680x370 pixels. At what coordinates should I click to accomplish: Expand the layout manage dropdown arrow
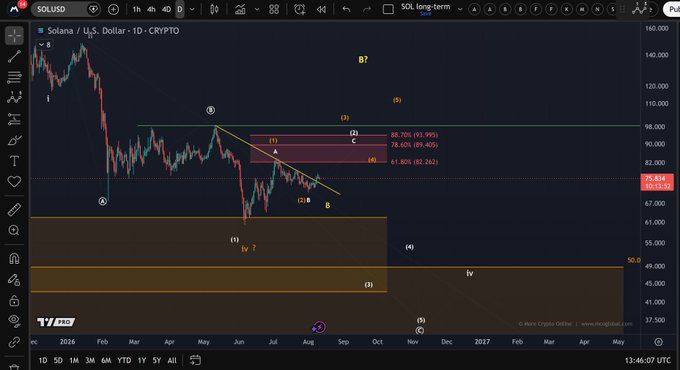coord(460,9)
